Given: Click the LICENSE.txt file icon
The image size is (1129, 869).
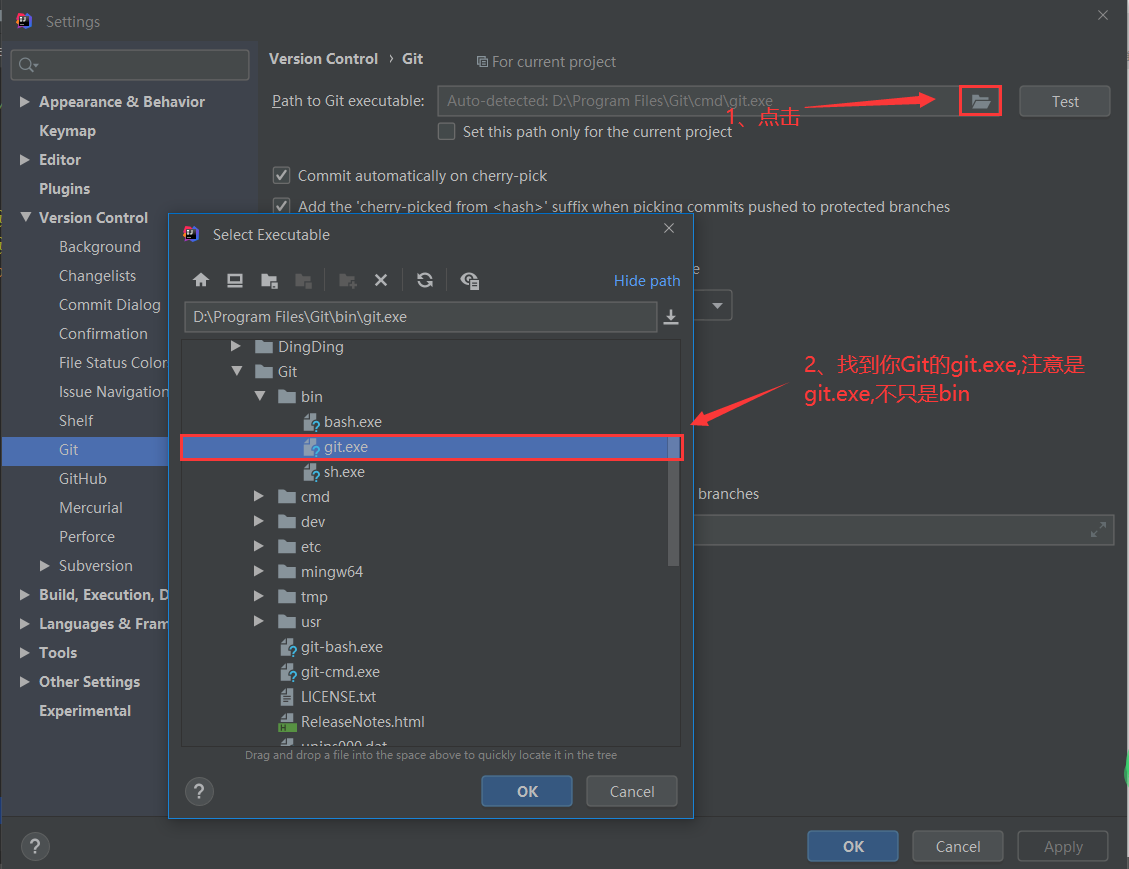Looking at the screenshot, I should 287,697.
